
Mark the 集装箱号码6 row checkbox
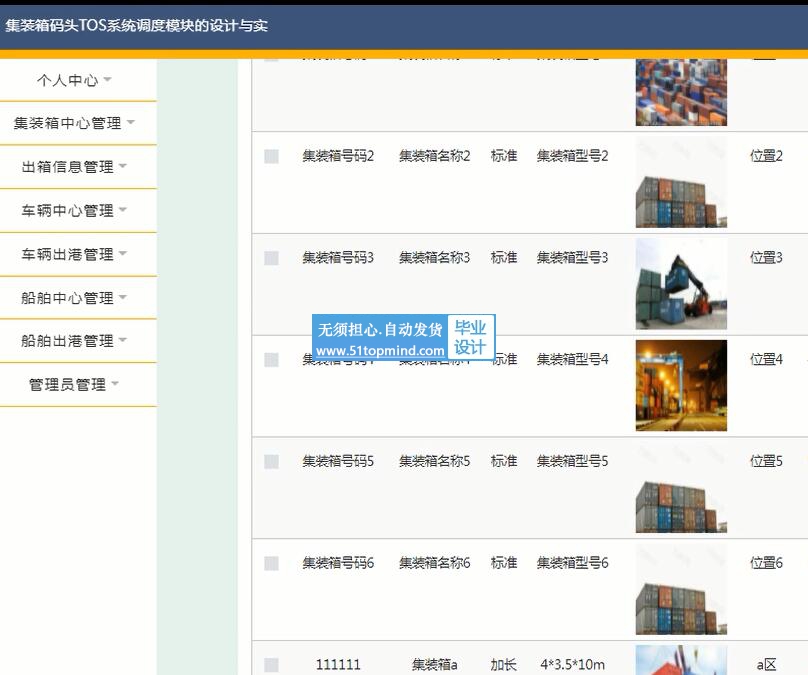coord(272,563)
